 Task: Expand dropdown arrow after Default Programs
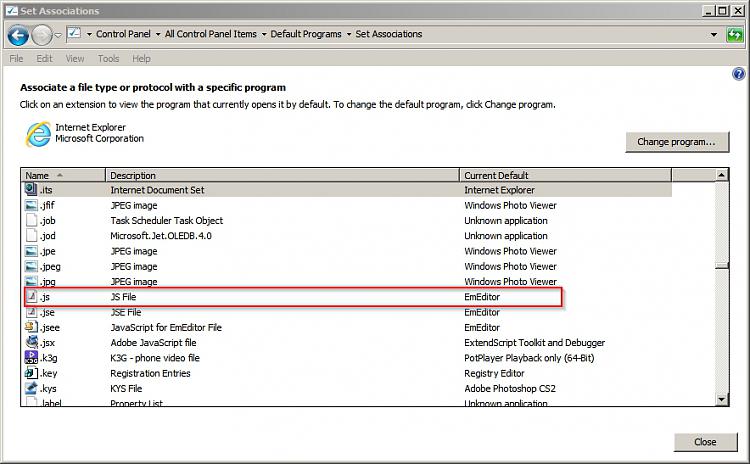pyautogui.click(x=349, y=34)
